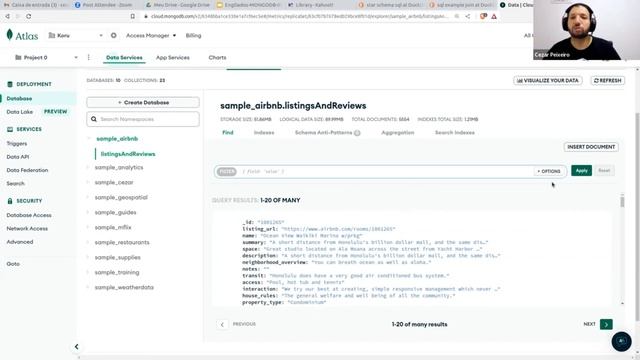This screenshot has width=640, height=360.
Task: Open the Search Indexes tab
Action: click(455, 133)
